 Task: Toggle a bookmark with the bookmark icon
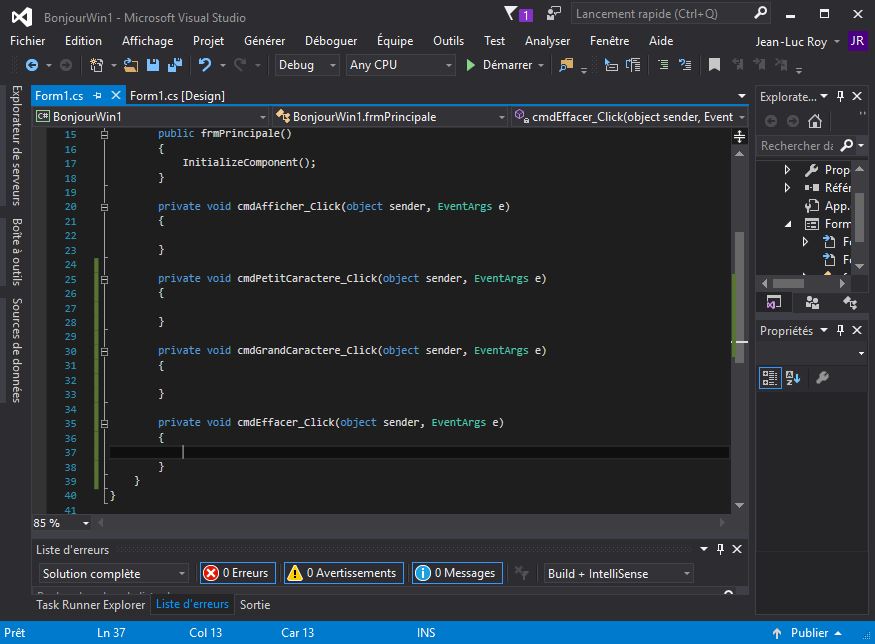(716, 65)
